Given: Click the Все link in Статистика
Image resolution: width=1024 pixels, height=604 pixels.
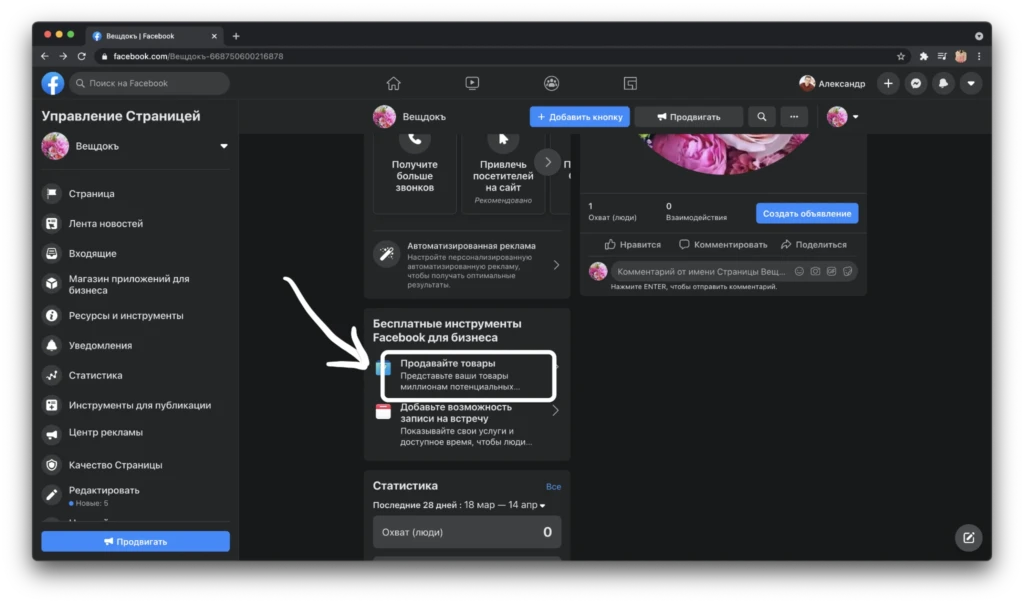Looking at the screenshot, I should pos(553,486).
